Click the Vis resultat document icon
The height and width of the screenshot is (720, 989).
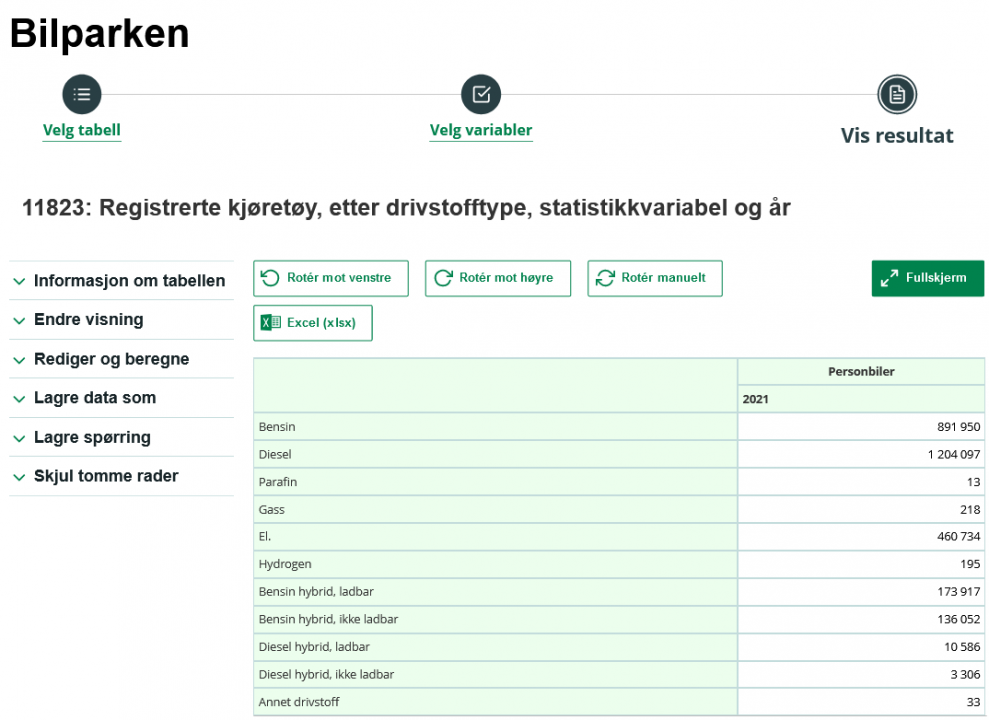coord(896,93)
